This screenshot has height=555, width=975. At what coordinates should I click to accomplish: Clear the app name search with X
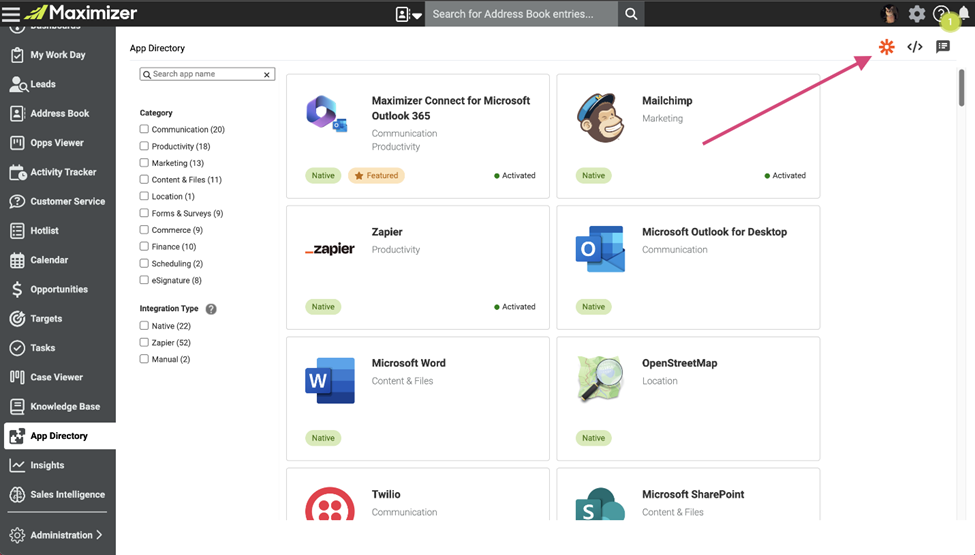tap(267, 75)
